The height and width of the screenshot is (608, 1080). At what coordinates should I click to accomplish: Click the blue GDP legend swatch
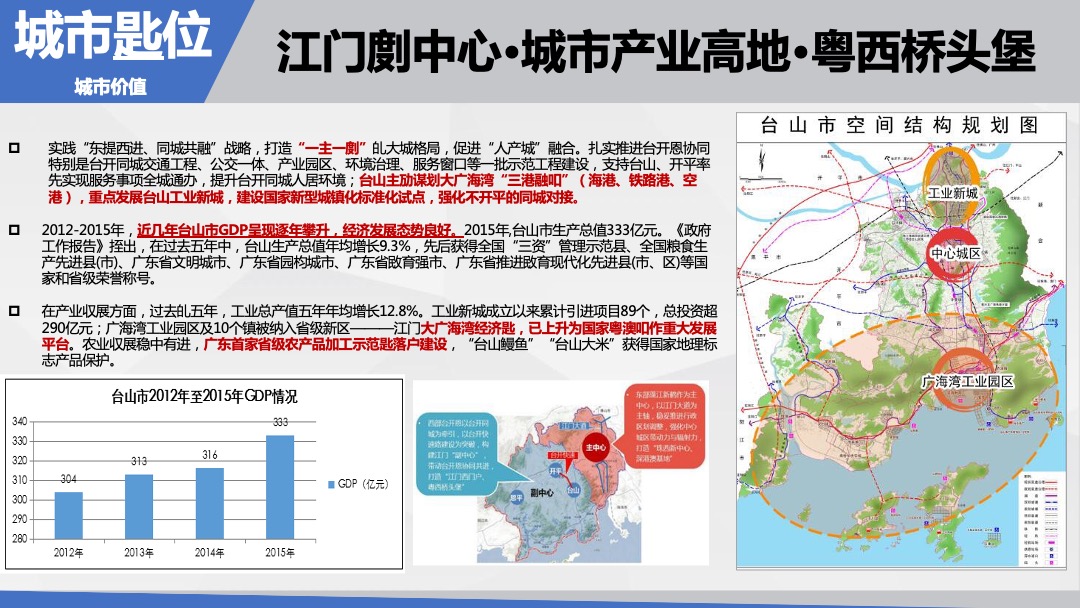point(331,484)
